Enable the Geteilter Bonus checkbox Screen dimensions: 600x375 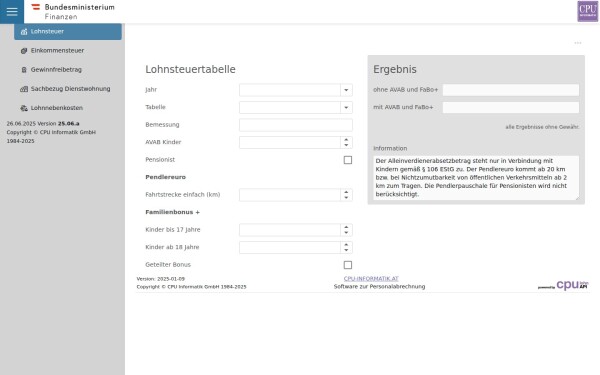pyautogui.click(x=347, y=265)
